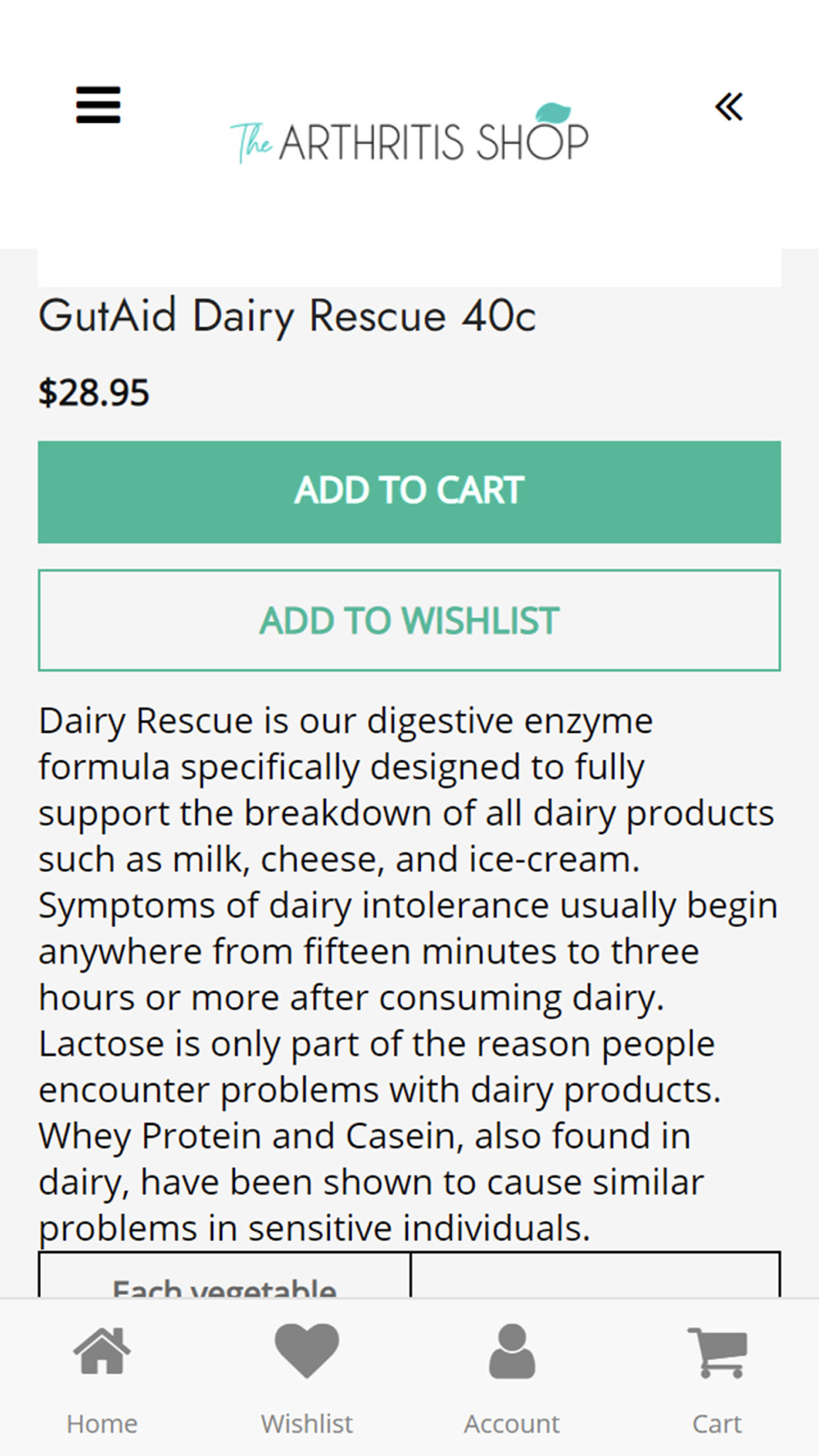Select the Wishlist label in bottom navigation
819x1456 pixels.
point(307,1423)
